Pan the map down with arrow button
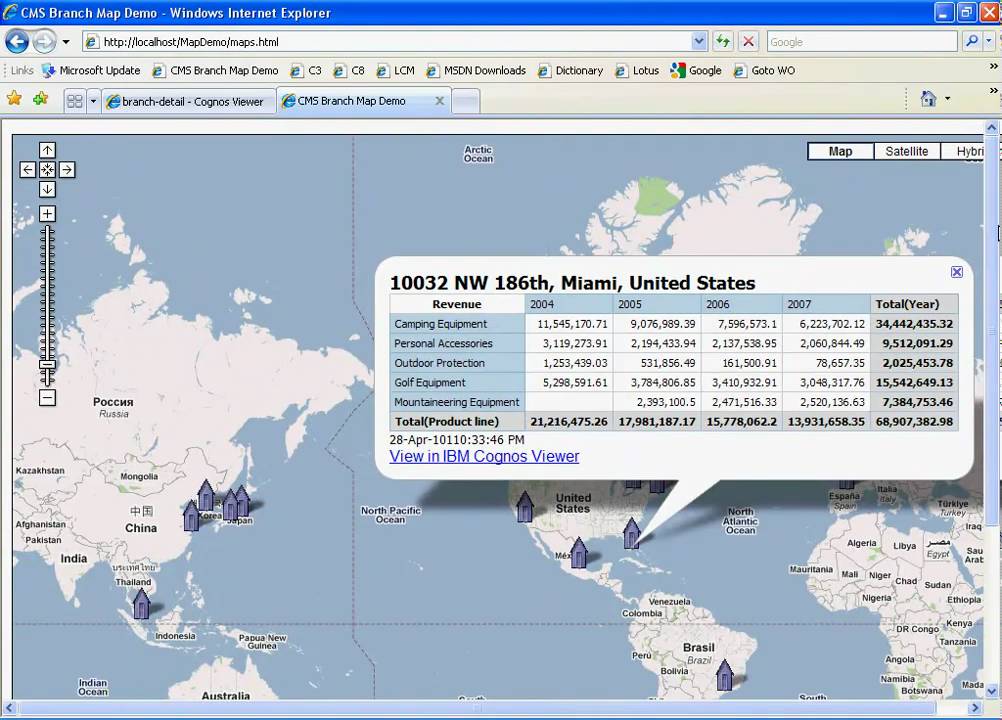 click(47, 190)
